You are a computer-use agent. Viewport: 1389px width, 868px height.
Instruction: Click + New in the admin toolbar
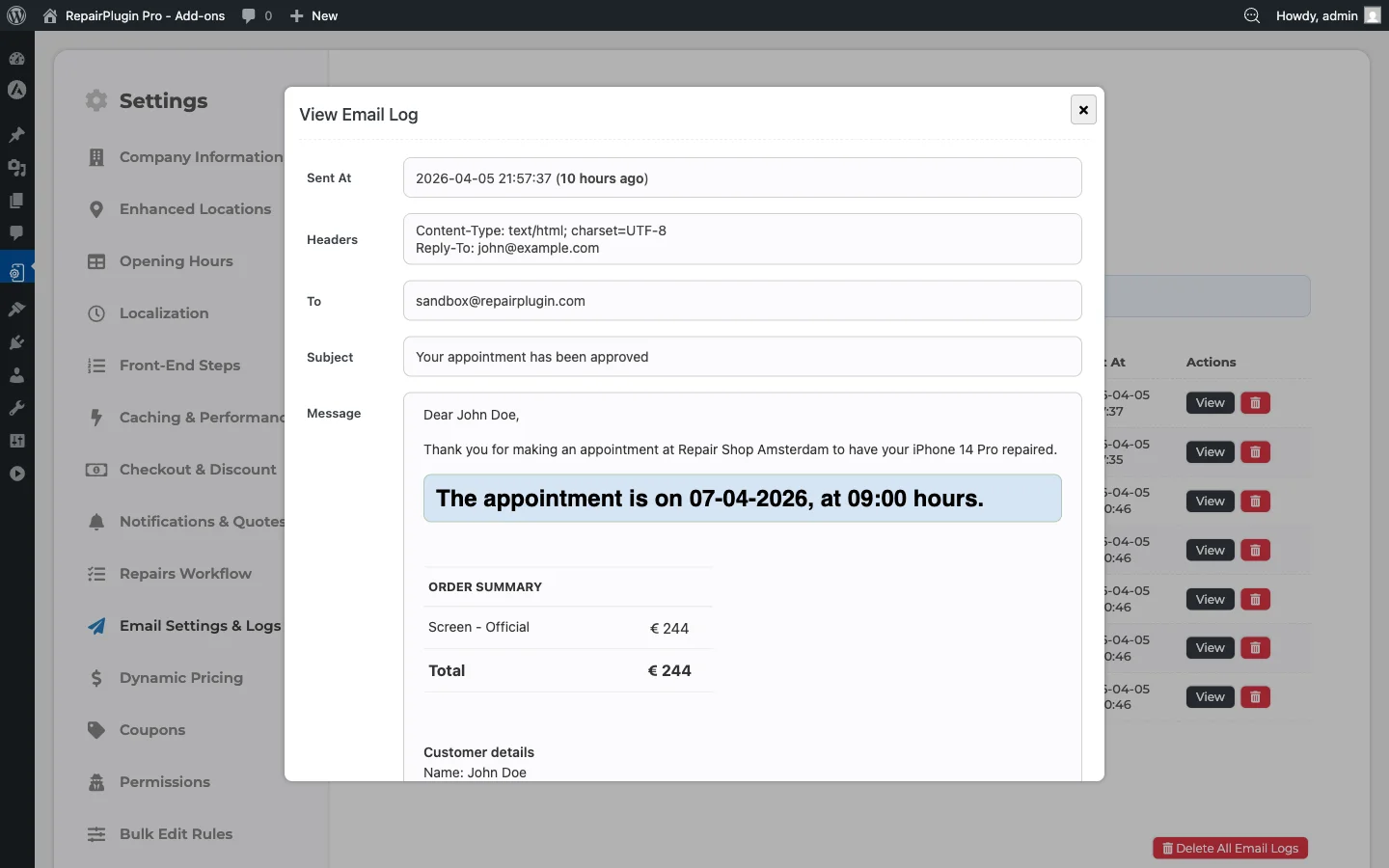coord(314,15)
